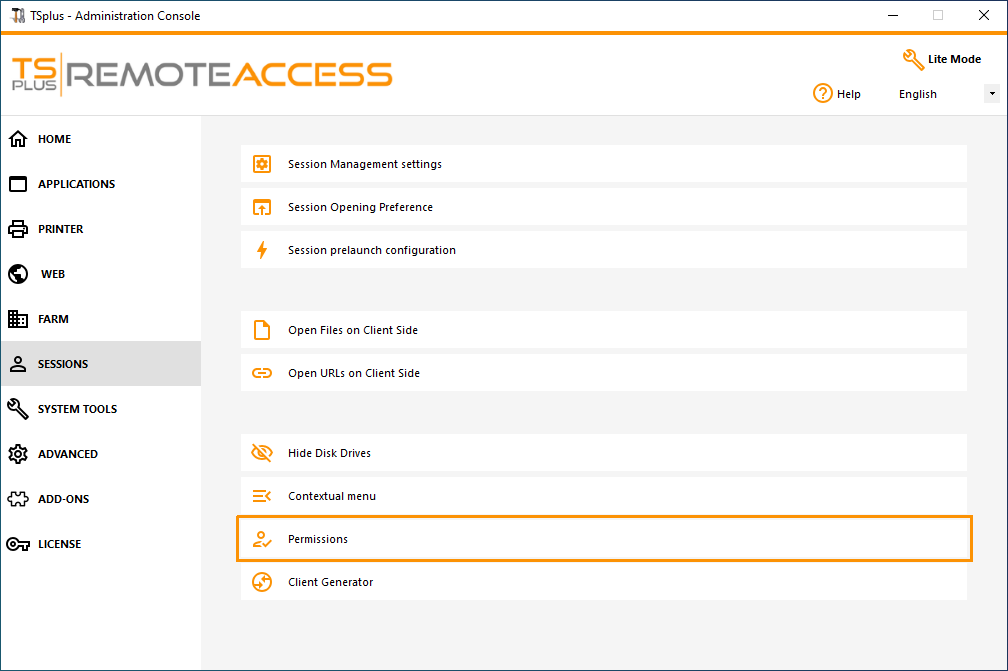Select the Web section
Image resolution: width=1008 pixels, height=671 pixels.
tap(52, 274)
